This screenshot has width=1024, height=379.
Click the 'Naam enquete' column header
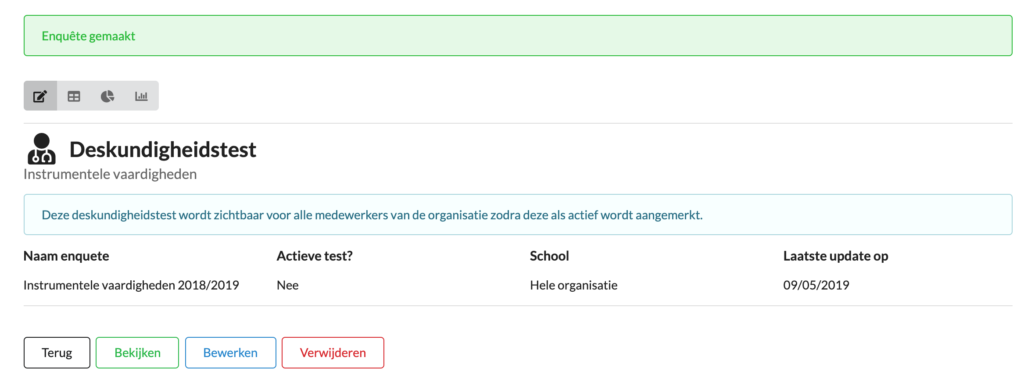tap(66, 256)
